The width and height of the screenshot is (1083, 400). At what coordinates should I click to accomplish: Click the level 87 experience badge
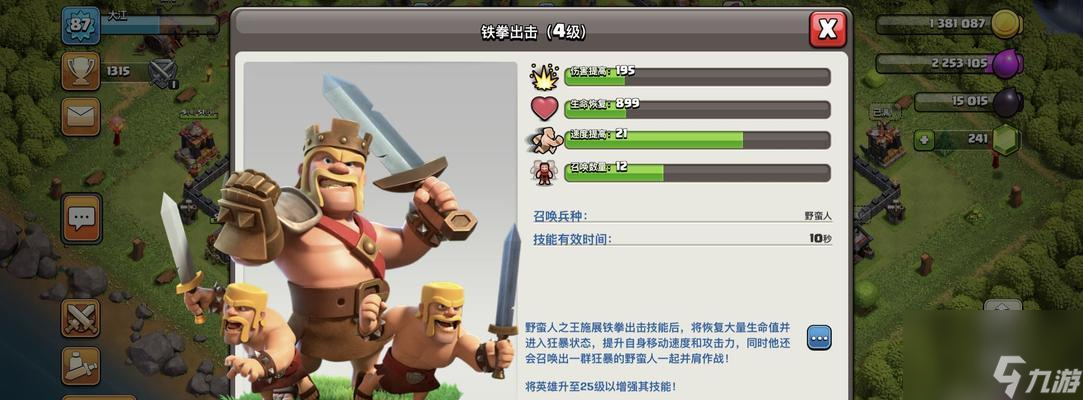click(81, 26)
